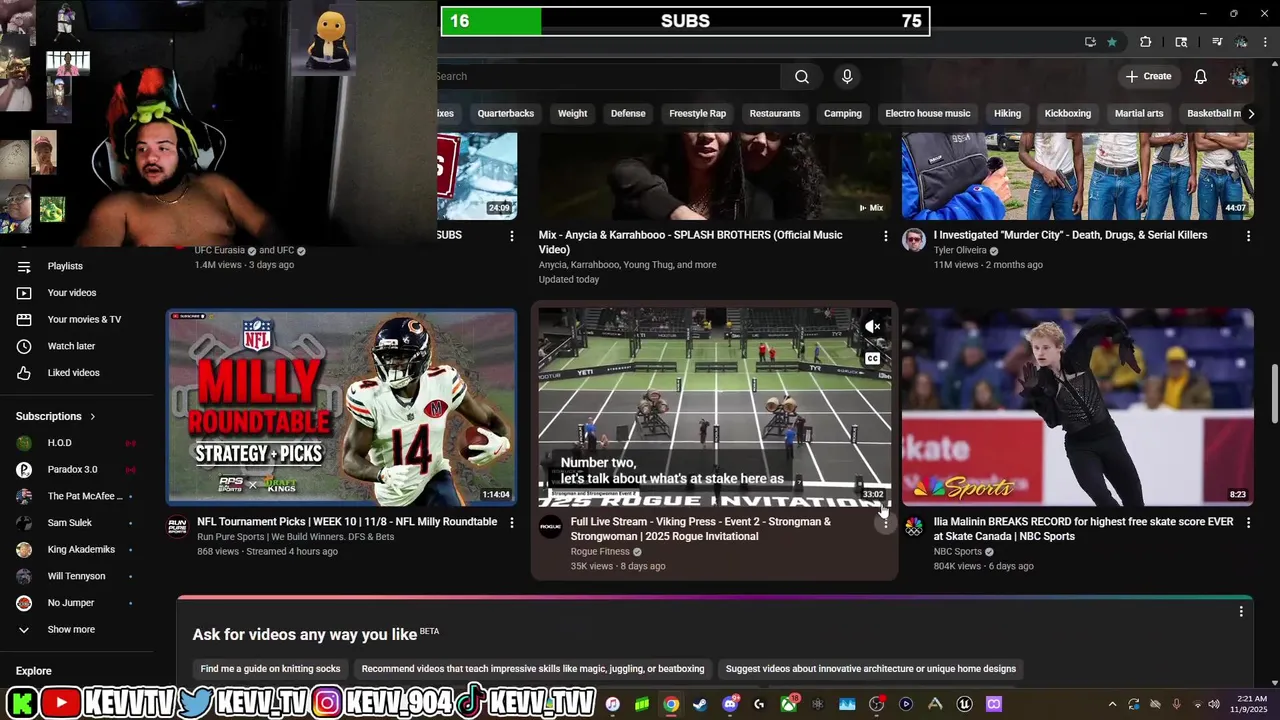Screen dimensions: 1280x720
Task: Open the Chrome profile avatar in the toolbar
Action: click(x=1241, y=42)
